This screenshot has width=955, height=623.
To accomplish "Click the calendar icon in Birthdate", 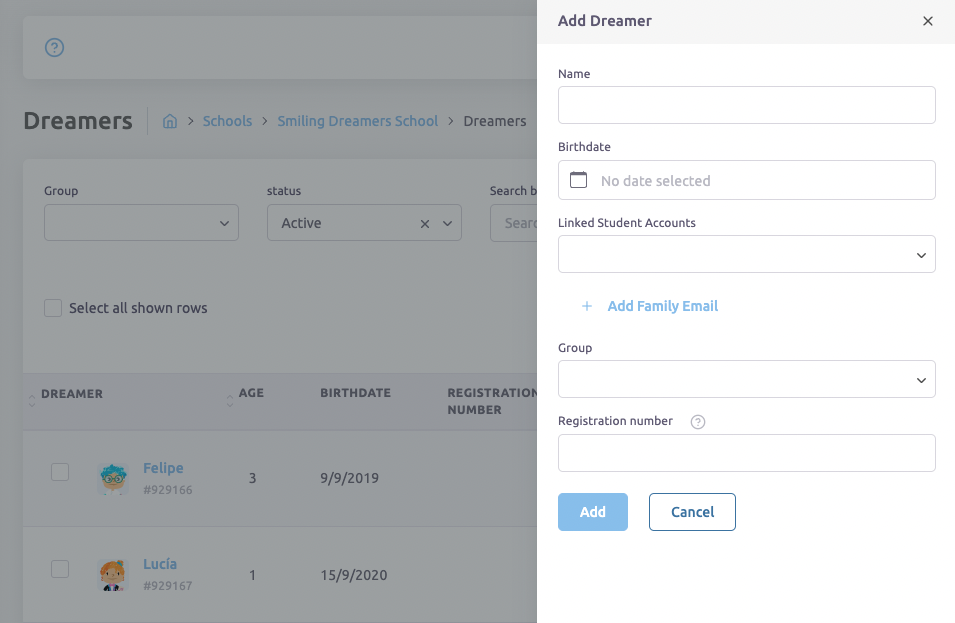I will click(578, 180).
